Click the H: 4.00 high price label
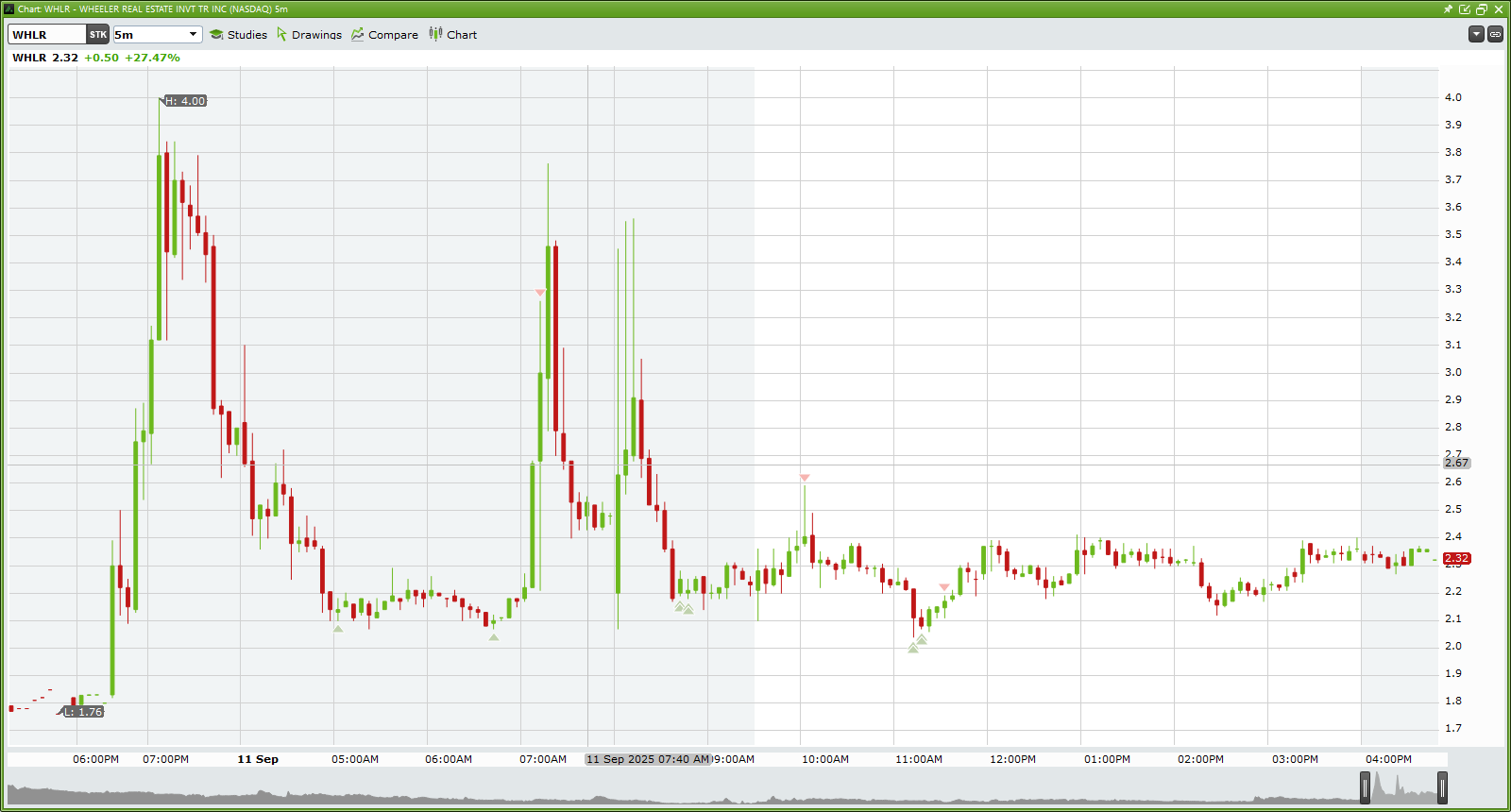The image size is (1511, 812). tap(186, 101)
